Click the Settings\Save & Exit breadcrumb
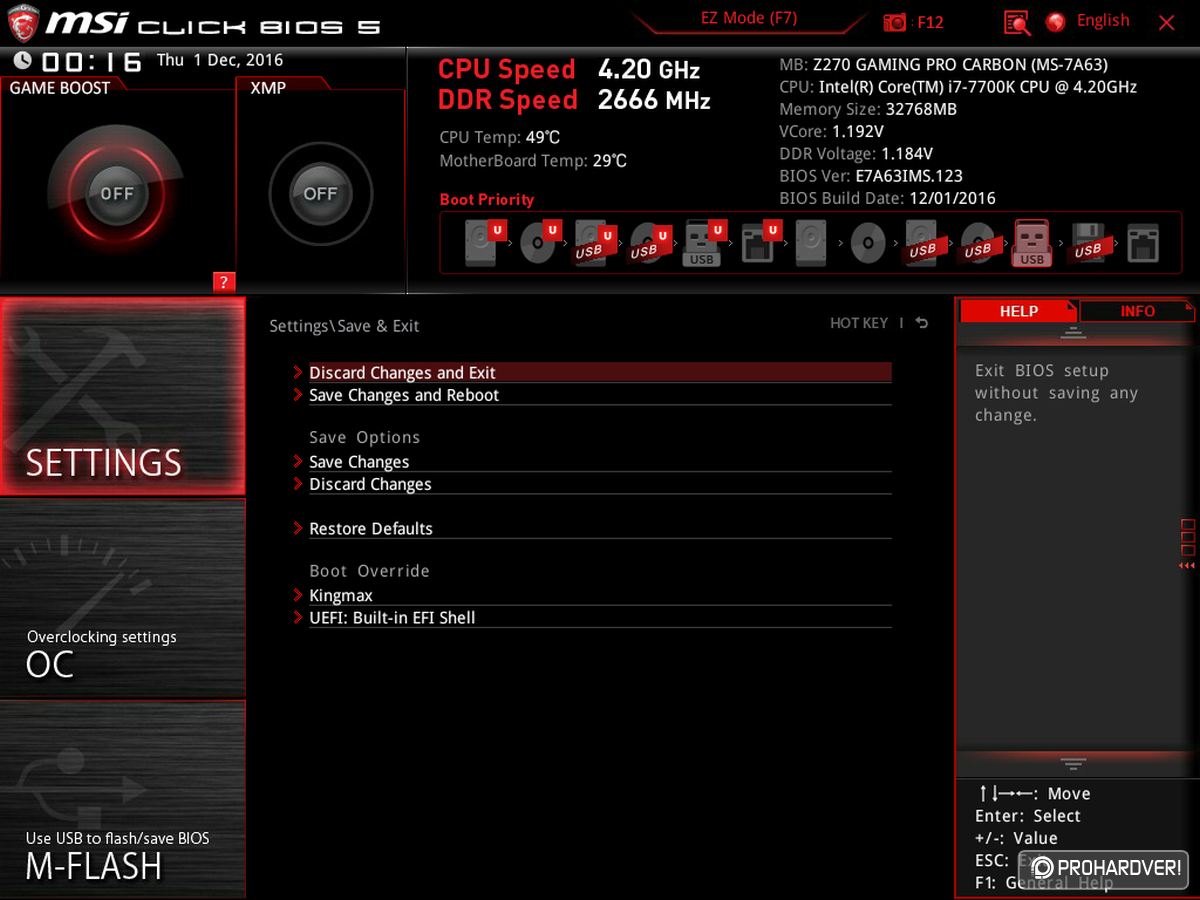1200x900 pixels. pos(344,326)
